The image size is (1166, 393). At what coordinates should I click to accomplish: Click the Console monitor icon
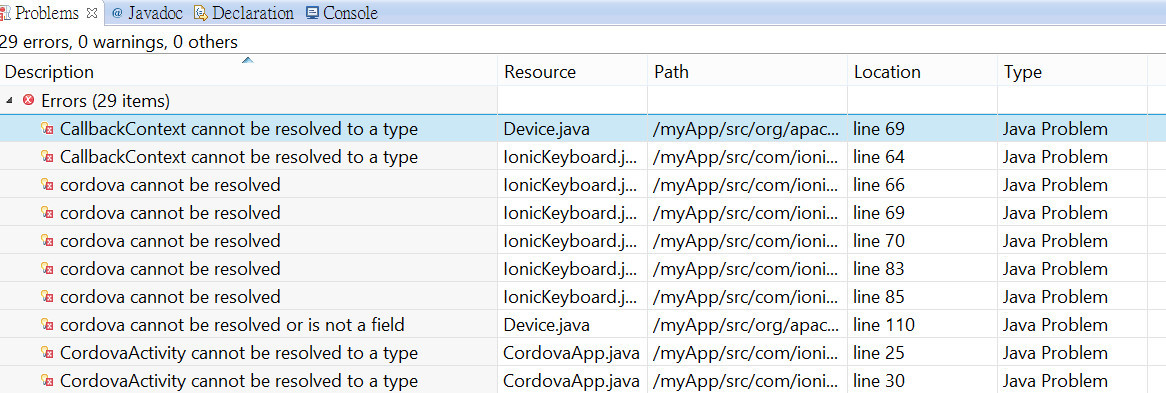click(x=312, y=13)
